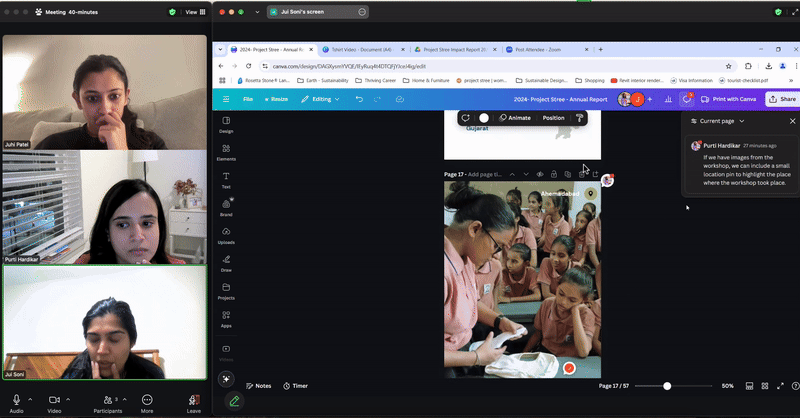The height and width of the screenshot is (418, 800).
Task: Toggle mute with Zoom Audio microphone button
Action: pos(16,403)
